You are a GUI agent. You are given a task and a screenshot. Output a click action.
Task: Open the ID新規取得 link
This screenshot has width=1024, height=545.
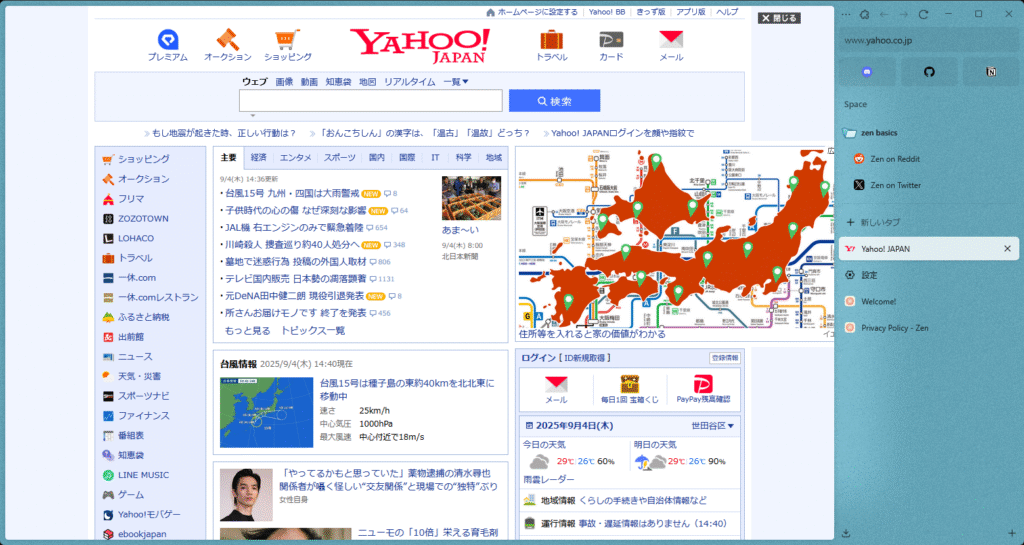[x=586, y=358]
